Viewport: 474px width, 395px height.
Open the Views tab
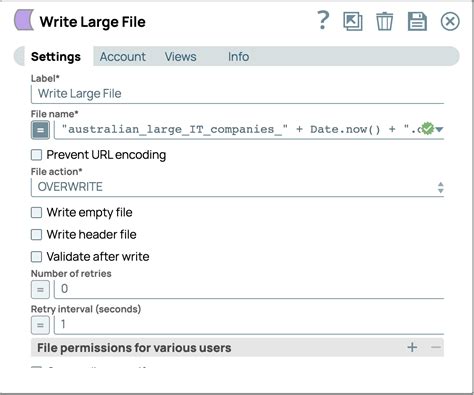pyautogui.click(x=180, y=57)
